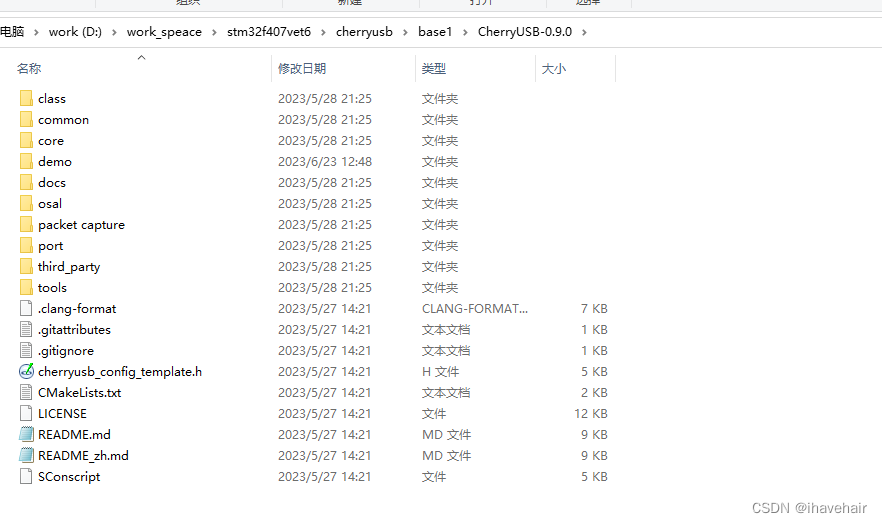Click the .gitignore file icon

point(26,350)
